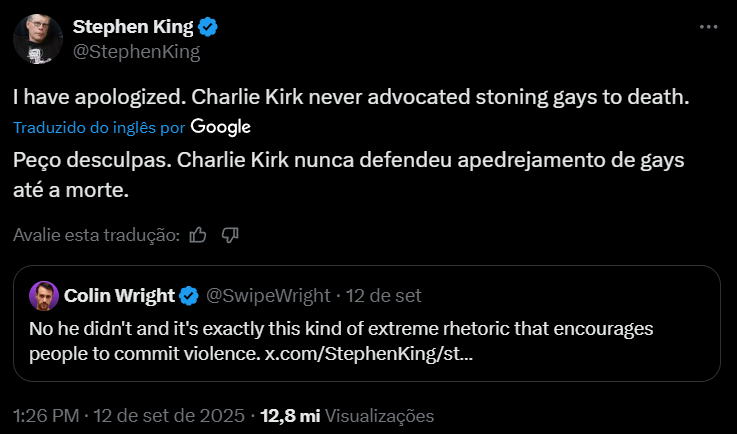The image size is (737, 434).
Task: Click the original English tweet text
Action: point(350,98)
